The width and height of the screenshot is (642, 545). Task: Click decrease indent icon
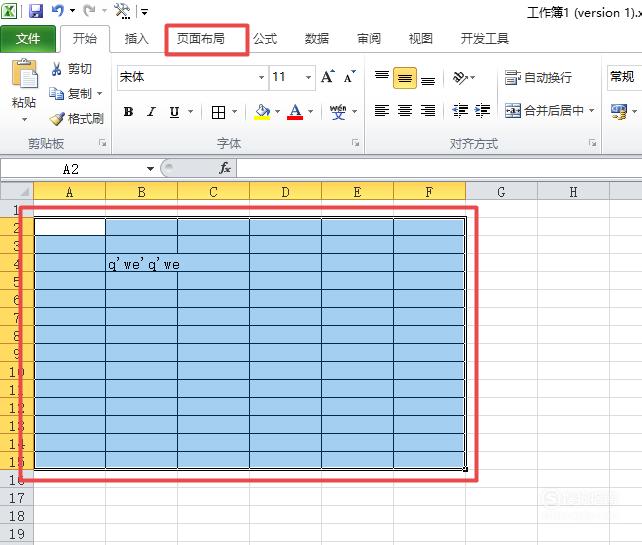click(x=460, y=111)
